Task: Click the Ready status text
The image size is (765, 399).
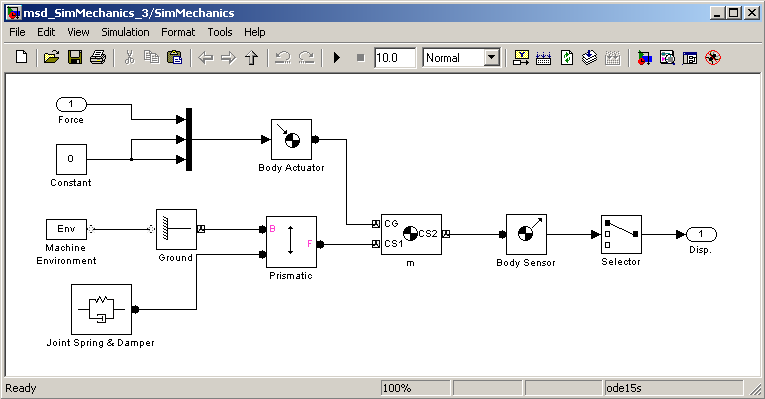Action: point(20,388)
